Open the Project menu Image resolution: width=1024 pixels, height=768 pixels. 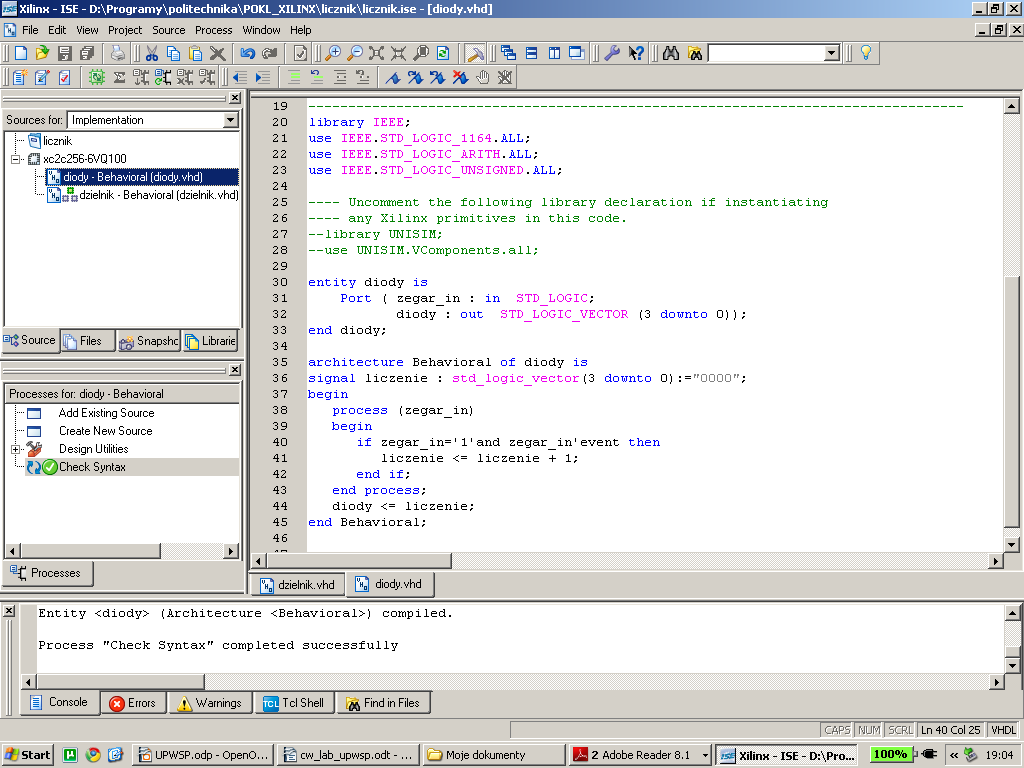point(125,30)
